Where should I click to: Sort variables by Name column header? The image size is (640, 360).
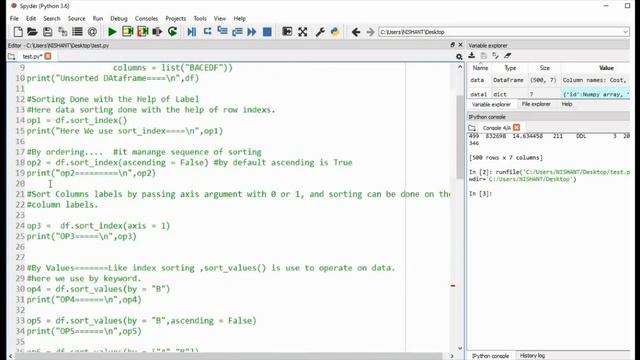(x=480, y=68)
